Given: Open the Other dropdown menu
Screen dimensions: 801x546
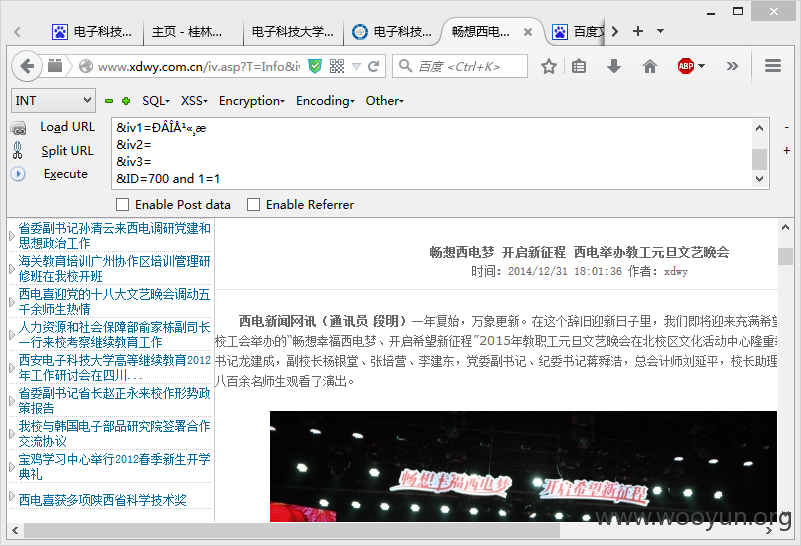Looking at the screenshot, I should 384,101.
